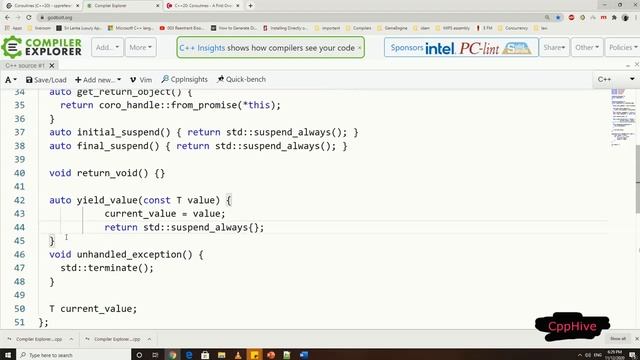Viewport: 640px width, 360px height.
Task: Click the PC-lint sponsor logo
Action: 479,48
